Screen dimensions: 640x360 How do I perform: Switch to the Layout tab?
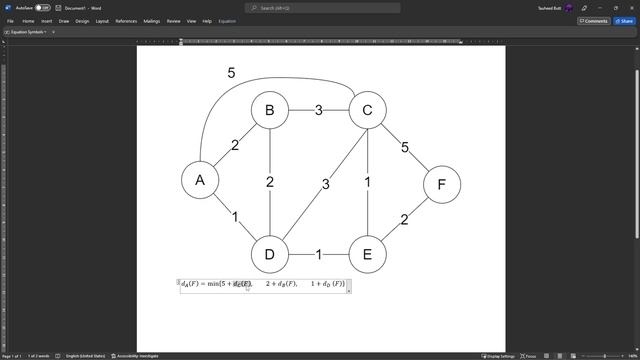click(x=102, y=21)
